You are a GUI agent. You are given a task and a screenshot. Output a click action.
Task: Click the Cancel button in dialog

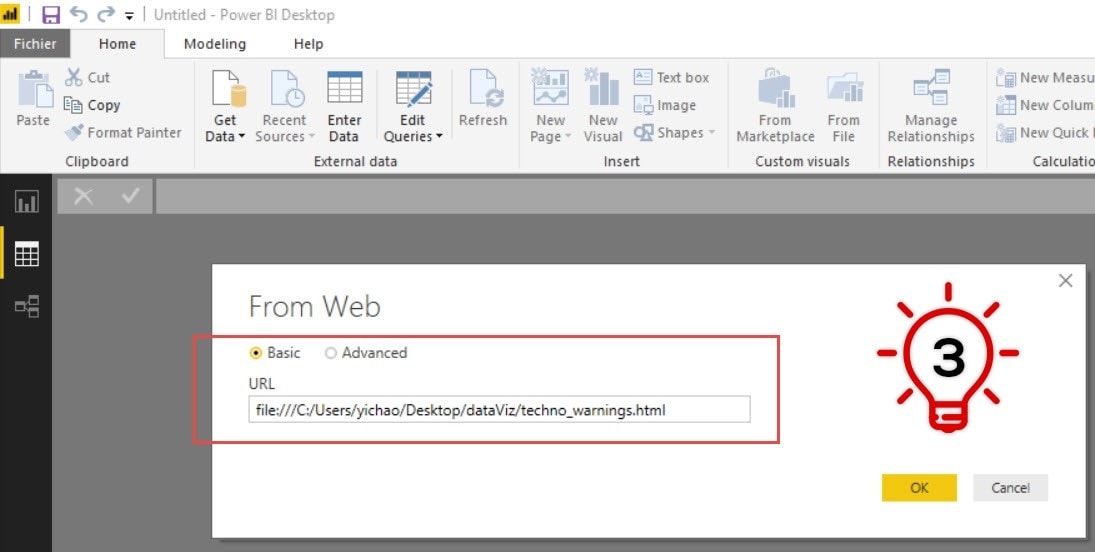1010,487
